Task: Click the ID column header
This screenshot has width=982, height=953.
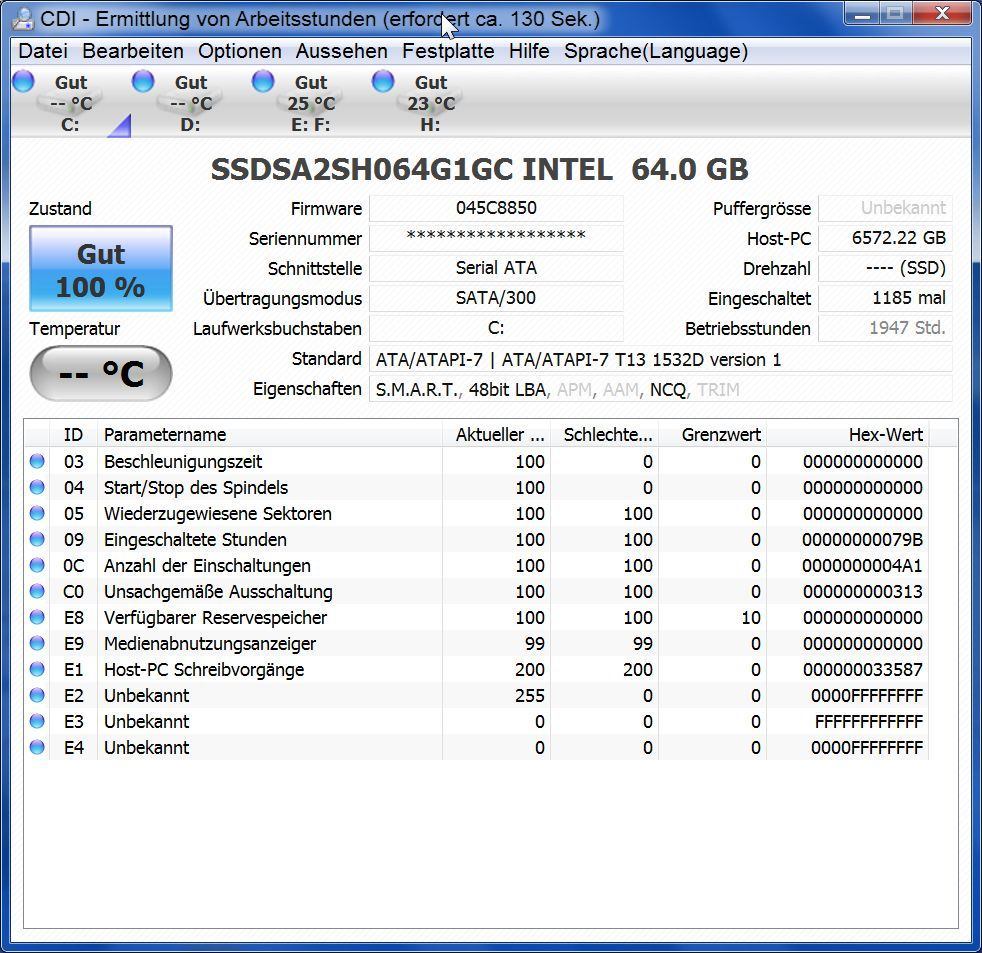Action: (x=73, y=435)
